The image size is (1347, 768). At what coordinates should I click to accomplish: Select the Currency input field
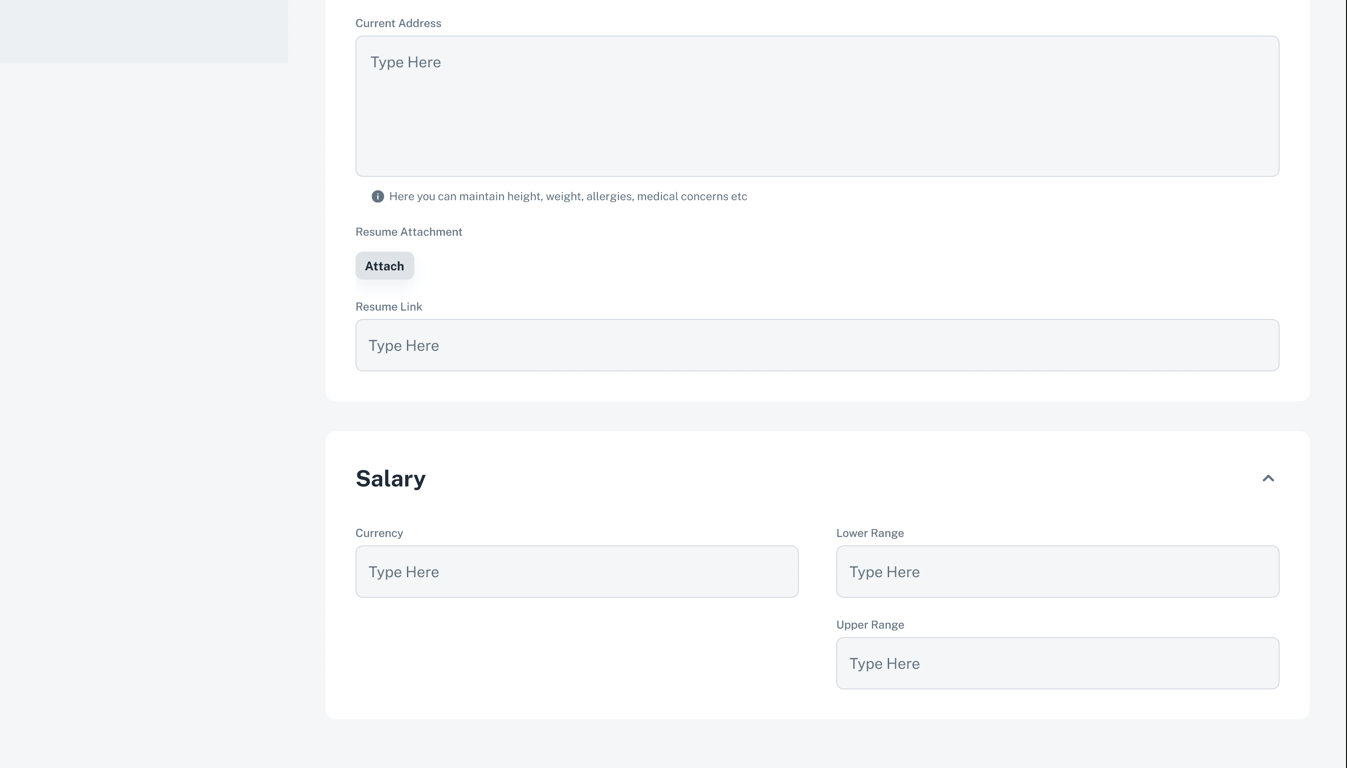(x=577, y=572)
